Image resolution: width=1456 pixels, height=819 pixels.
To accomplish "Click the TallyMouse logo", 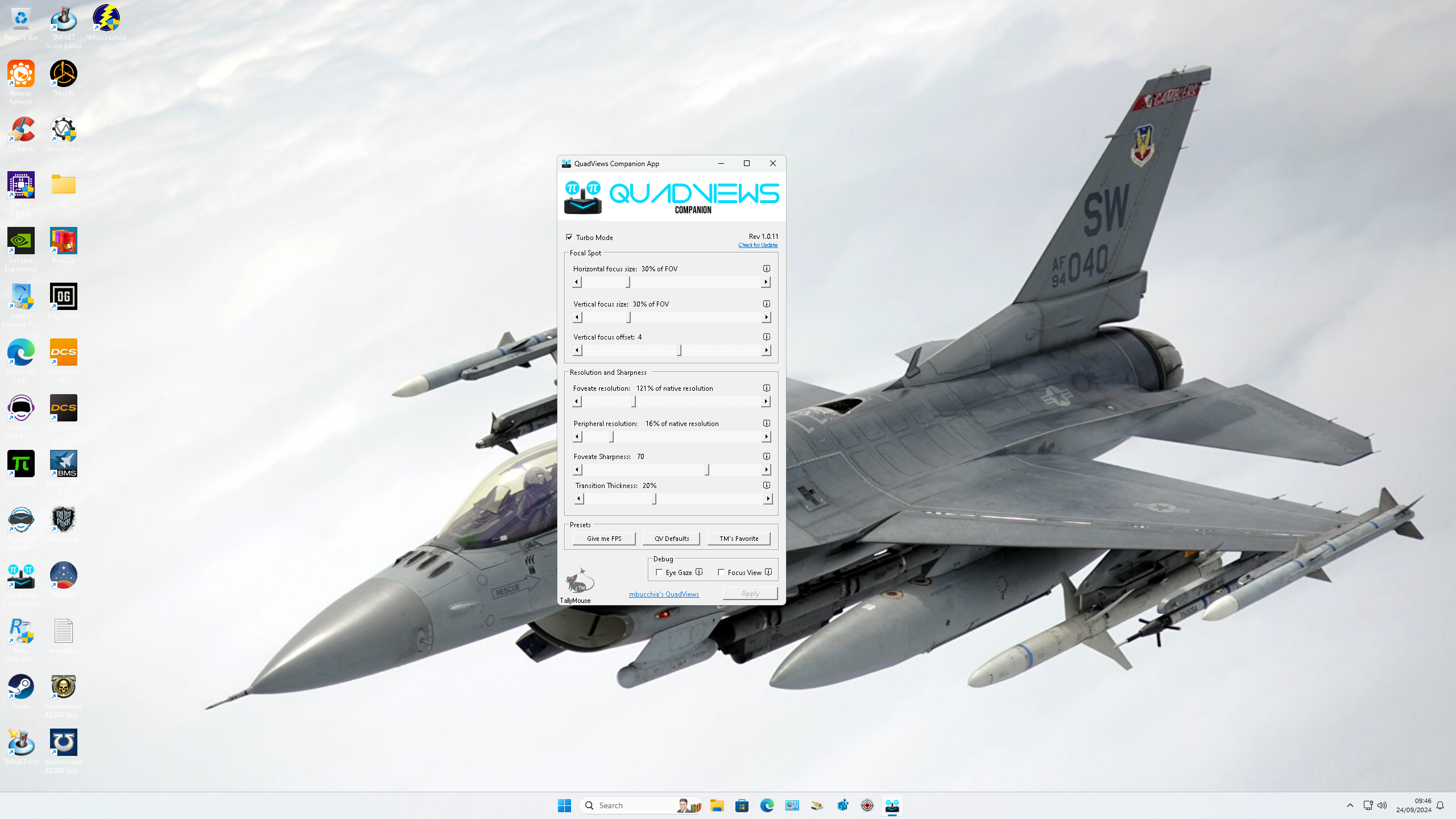I will (579, 581).
